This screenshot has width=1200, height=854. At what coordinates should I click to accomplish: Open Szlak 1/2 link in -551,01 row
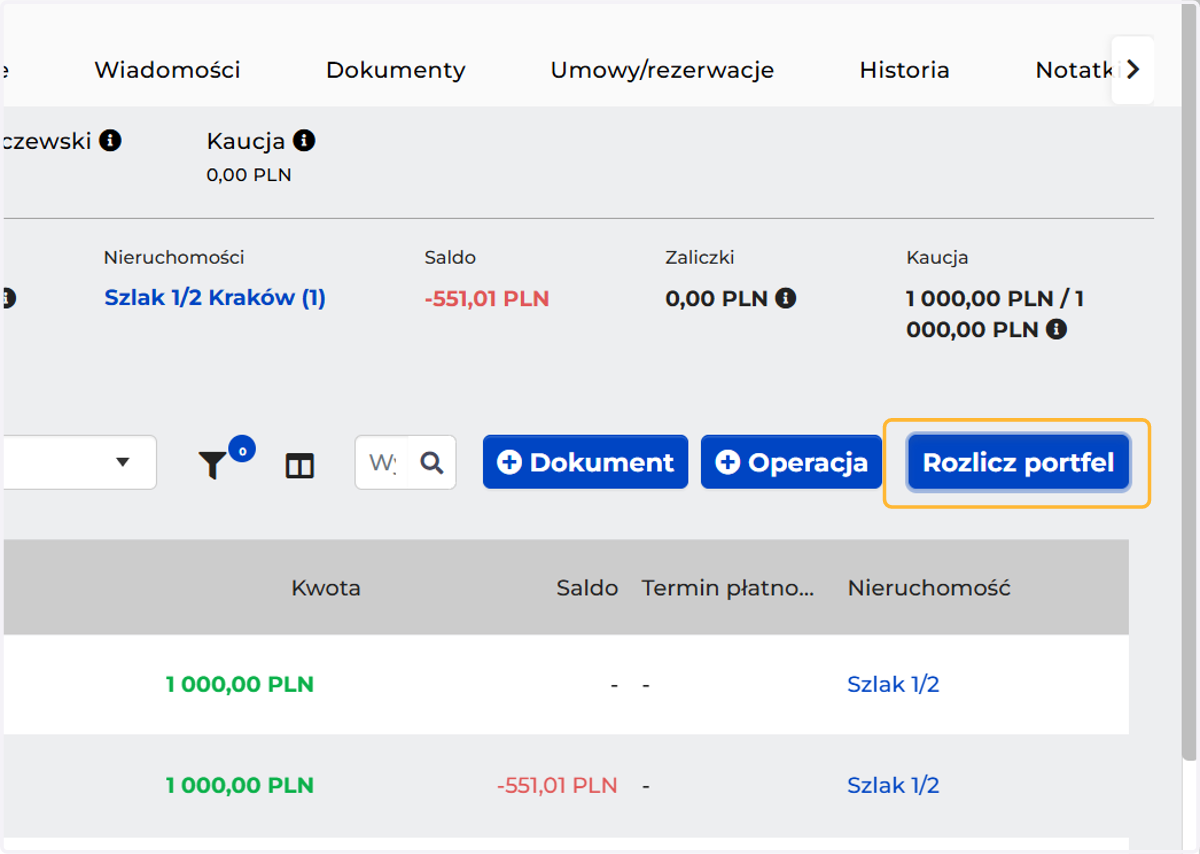(893, 786)
